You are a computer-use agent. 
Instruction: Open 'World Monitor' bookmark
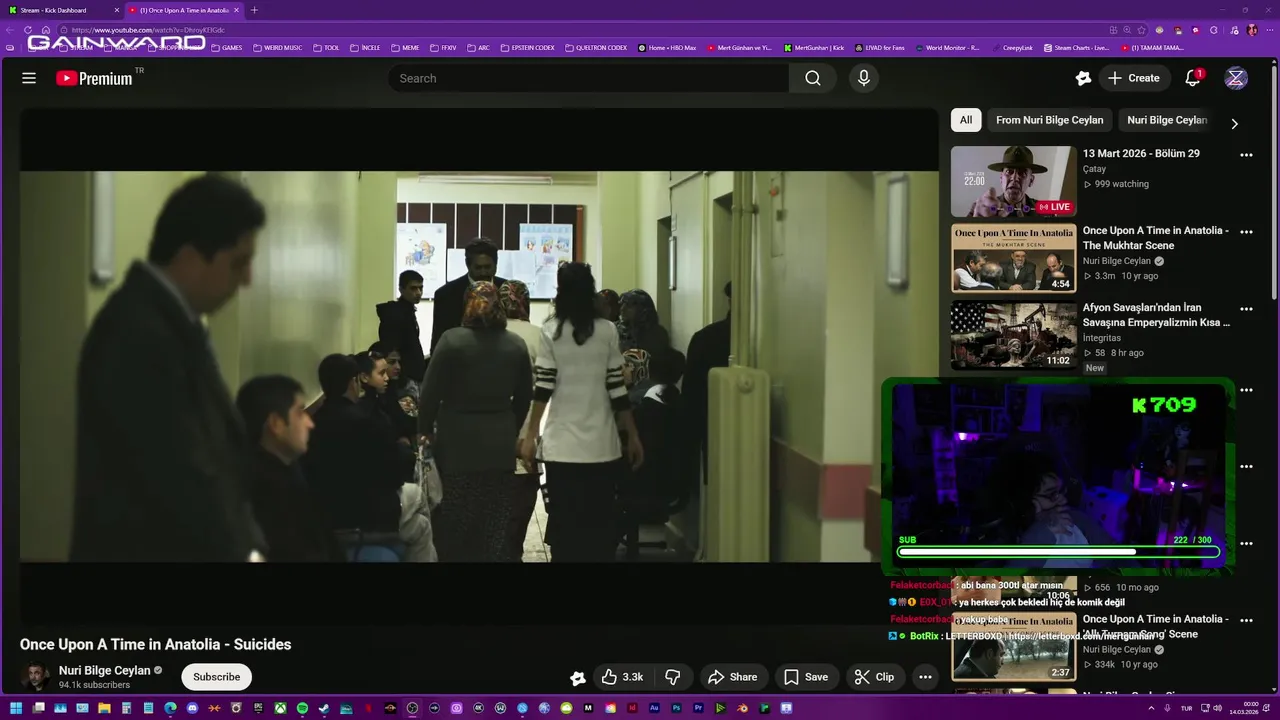pyautogui.click(x=947, y=48)
